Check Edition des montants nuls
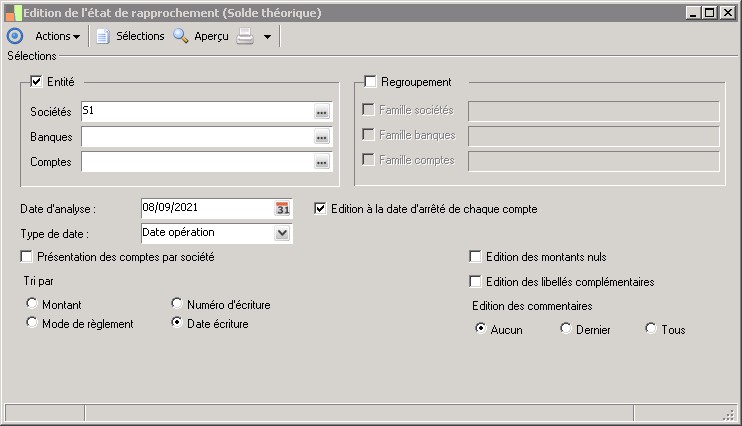The height and width of the screenshot is (426, 742). click(476, 257)
